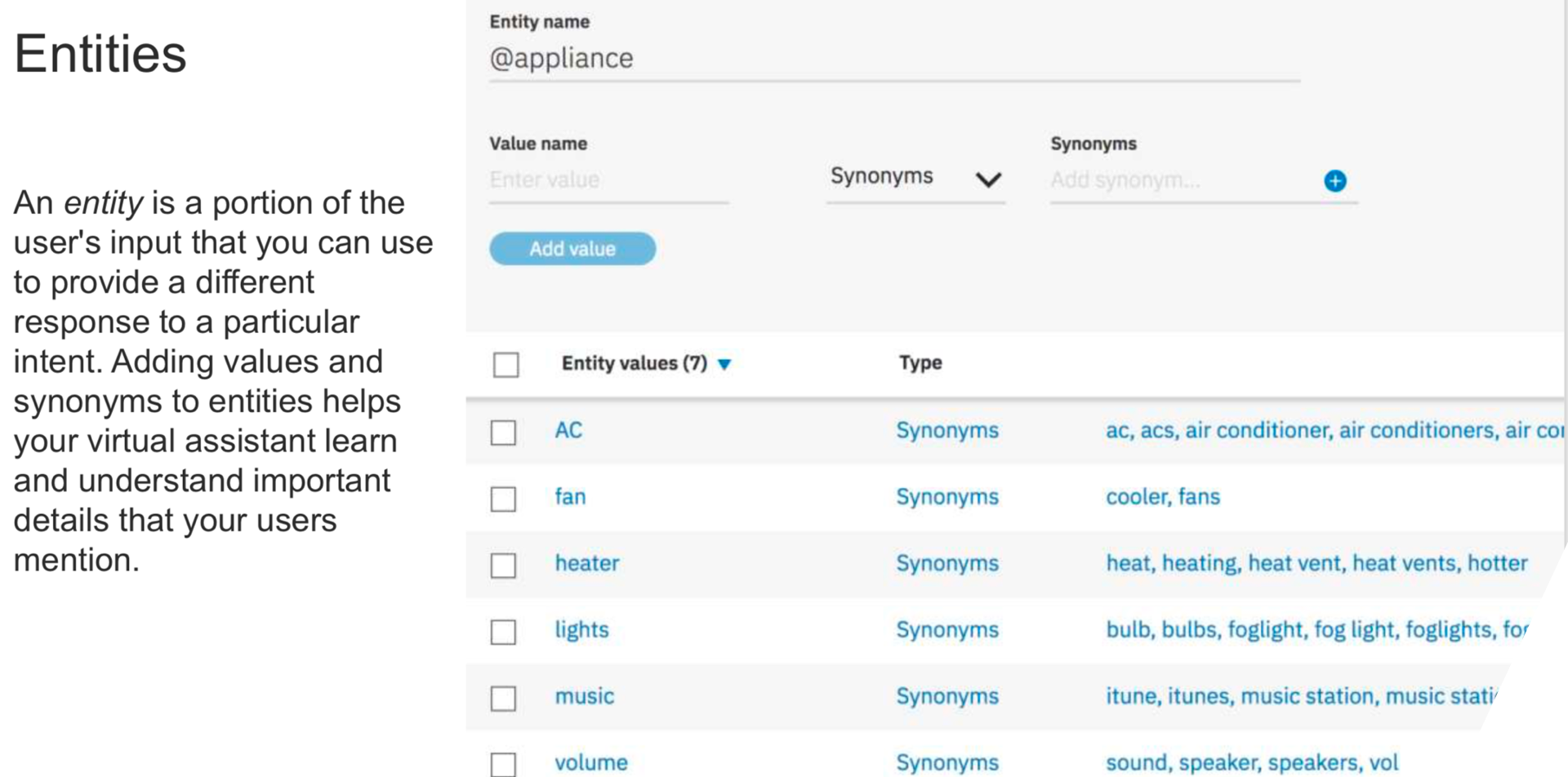Enable the lights row checkbox
1568x777 pixels.
click(x=503, y=631)
